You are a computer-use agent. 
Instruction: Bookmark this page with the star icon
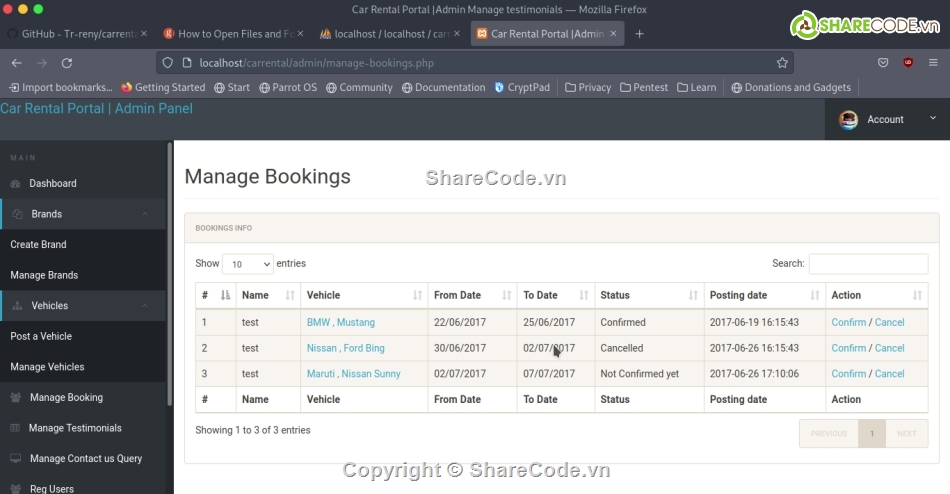[782, 63]
